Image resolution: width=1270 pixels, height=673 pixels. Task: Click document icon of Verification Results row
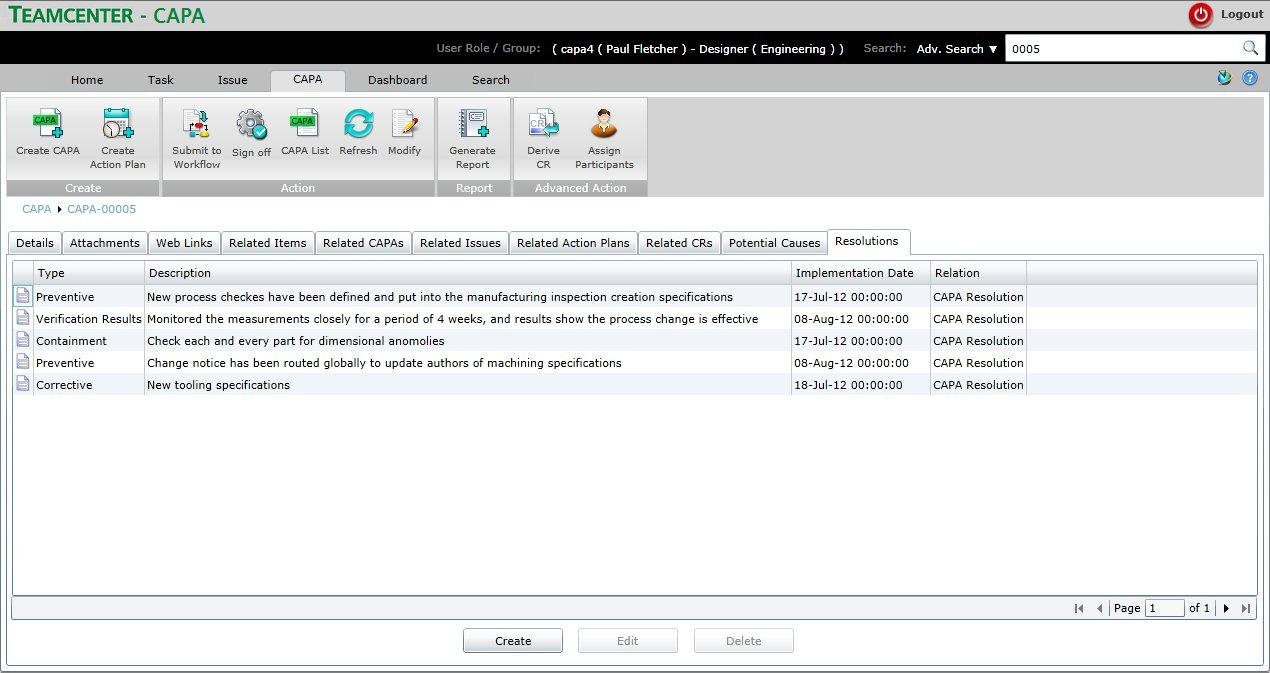(x=23, y=318)
